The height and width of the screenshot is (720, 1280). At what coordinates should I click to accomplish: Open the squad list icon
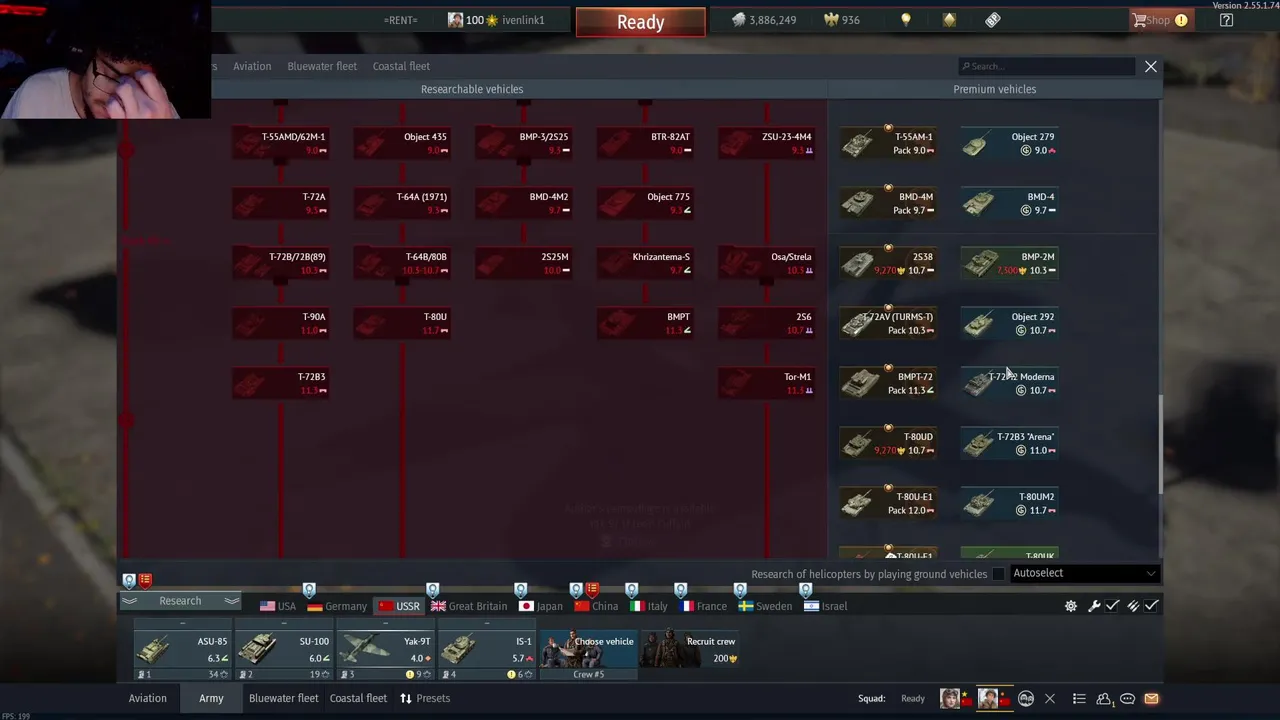coord(1079,698)
